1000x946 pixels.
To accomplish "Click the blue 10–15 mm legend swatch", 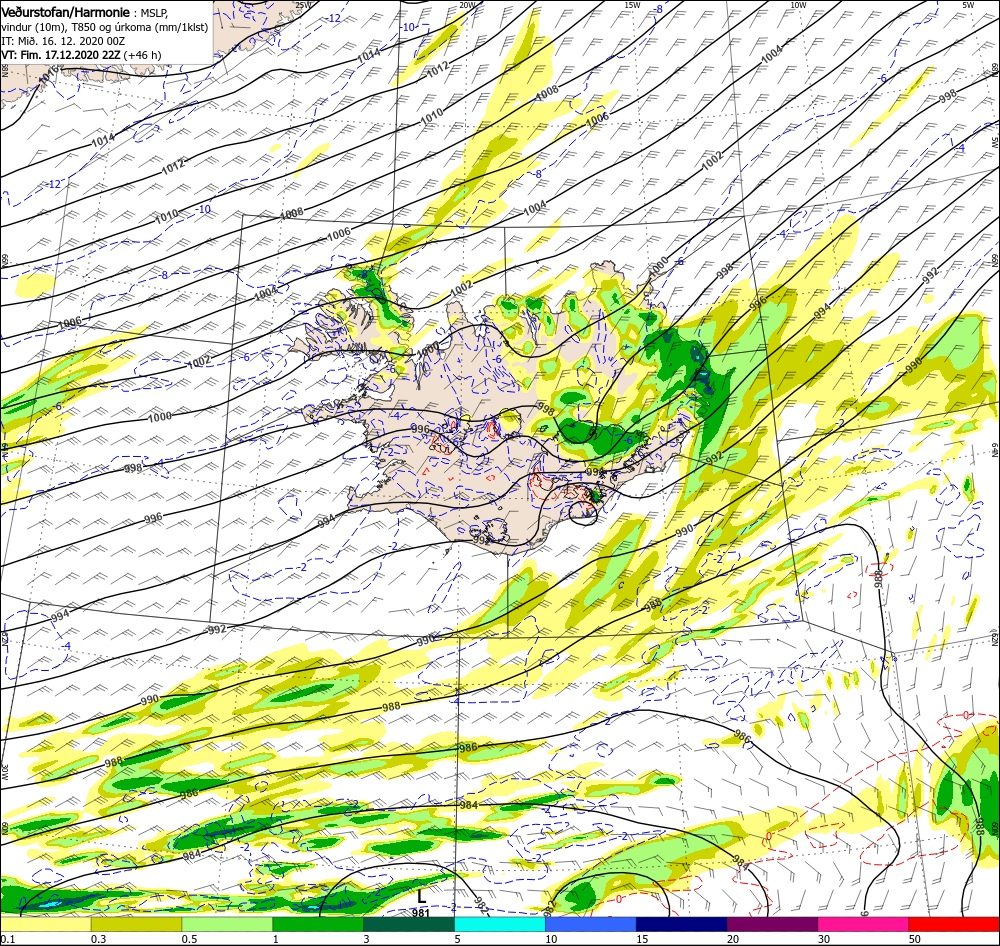I will (591, 924).
